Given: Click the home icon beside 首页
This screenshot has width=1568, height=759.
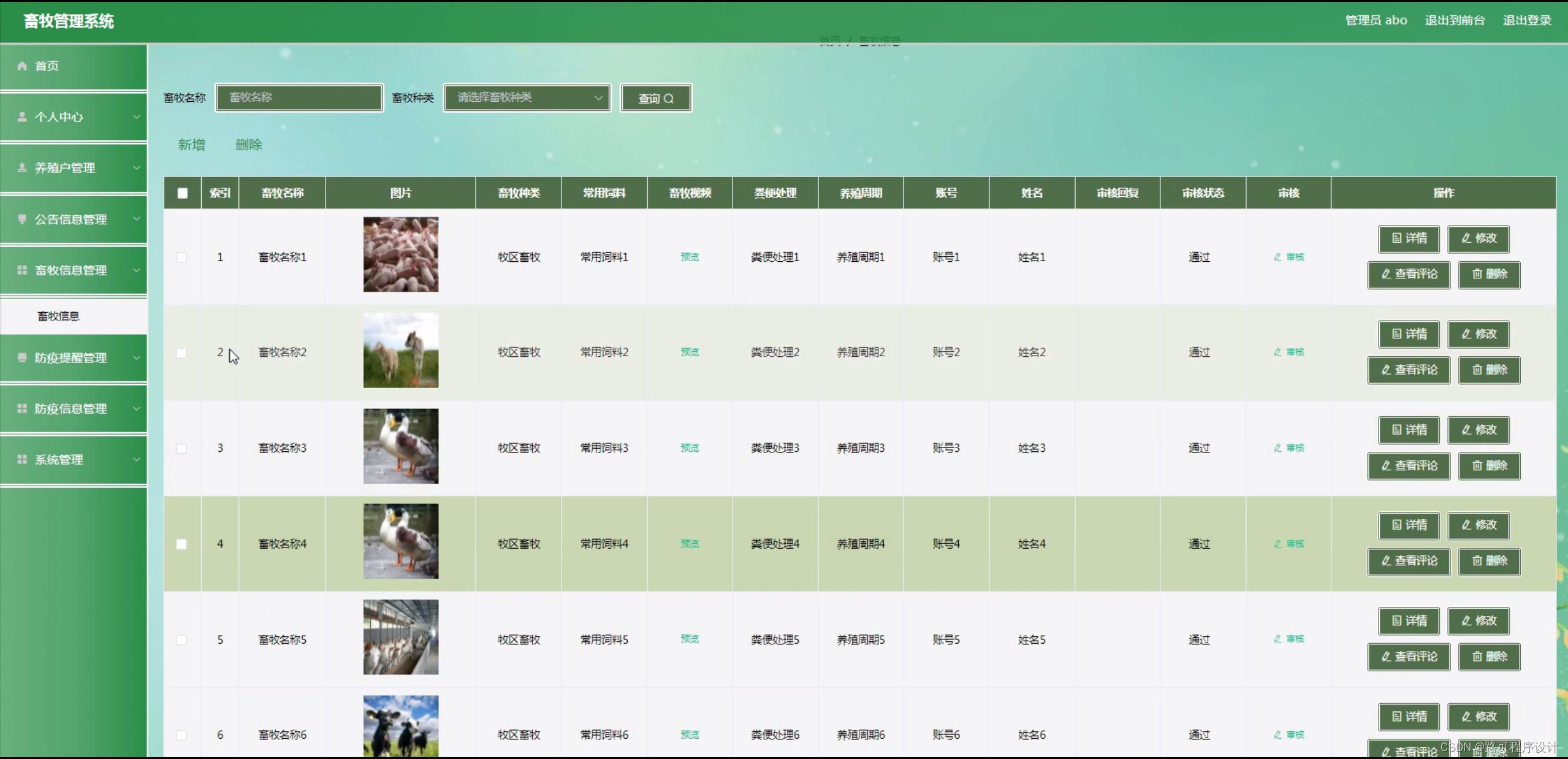Looking at the screenshot, I should coord(22,66).
